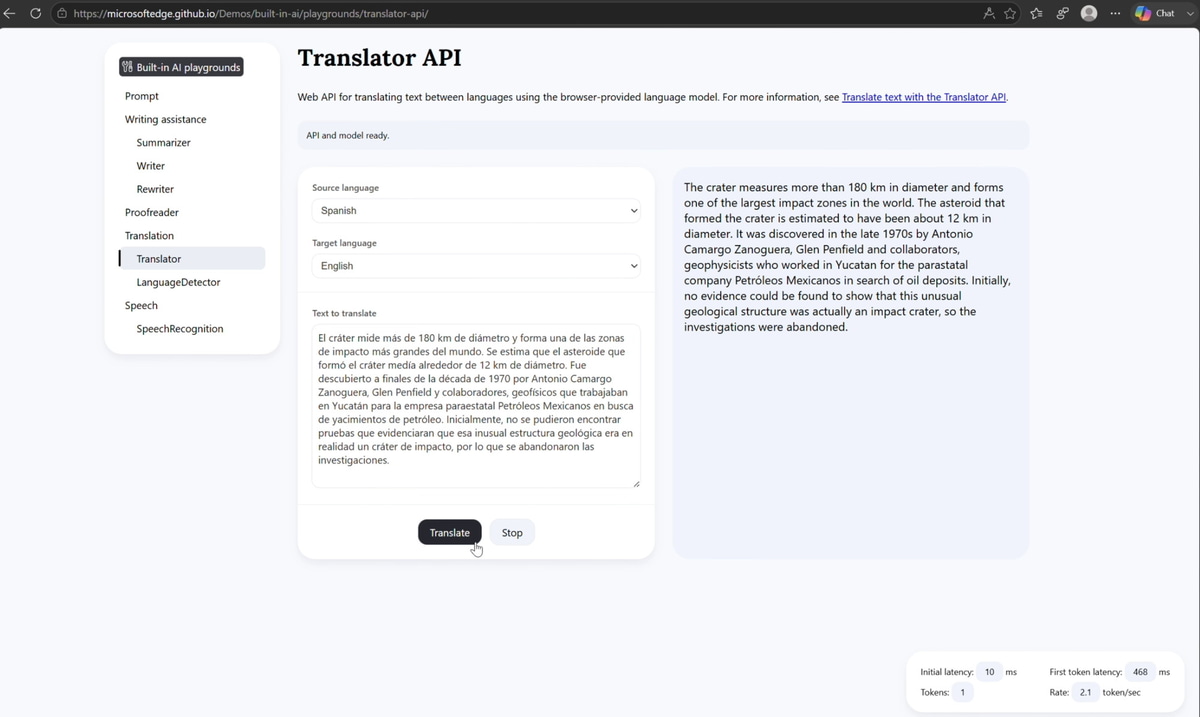Click inside the Text to translate box

pyautogui.click(x=476, y=406)
